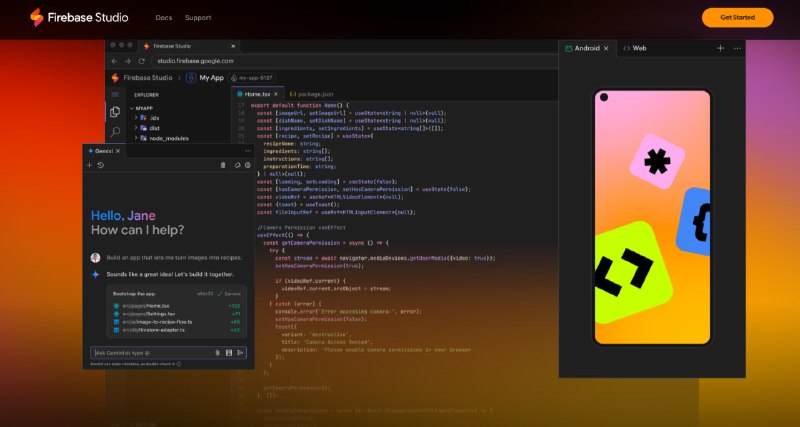The height and width of the screenshot is (427, 800).
Task: Select the Firebase Studio browser tab
Action: (x=190, y=46)
